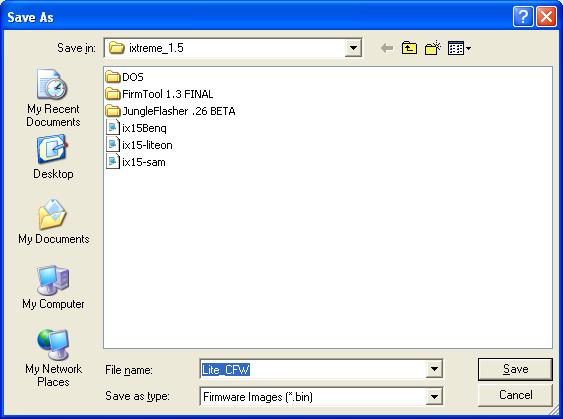
Task: Open My Network Places
Action: (x=53, y=358)
